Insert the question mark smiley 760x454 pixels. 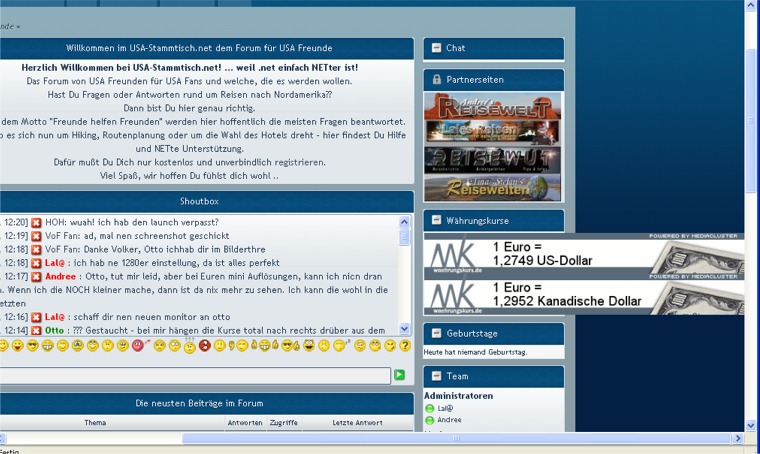coord(405,346)
